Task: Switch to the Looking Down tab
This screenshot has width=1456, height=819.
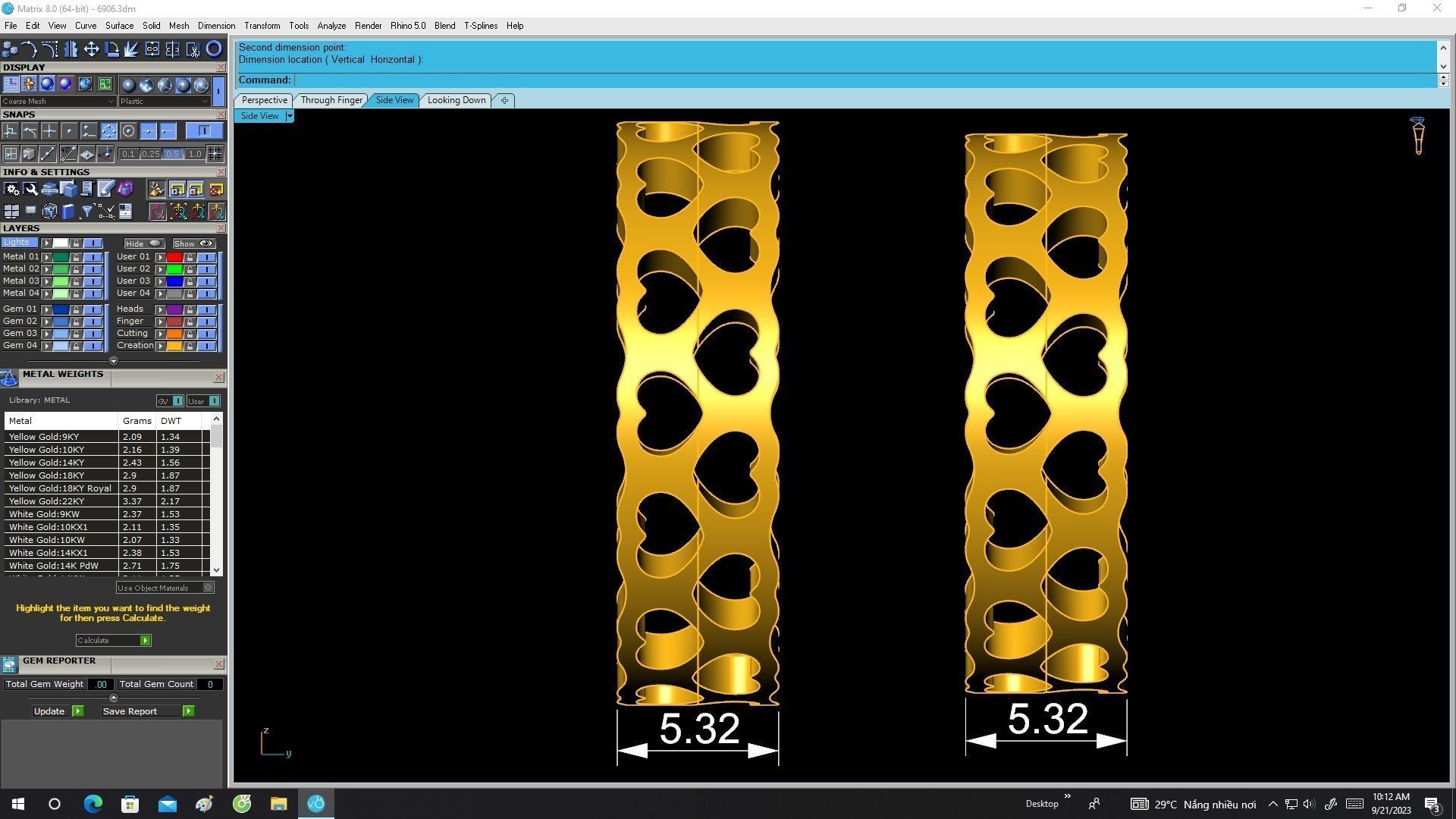Action: point(456,100)
